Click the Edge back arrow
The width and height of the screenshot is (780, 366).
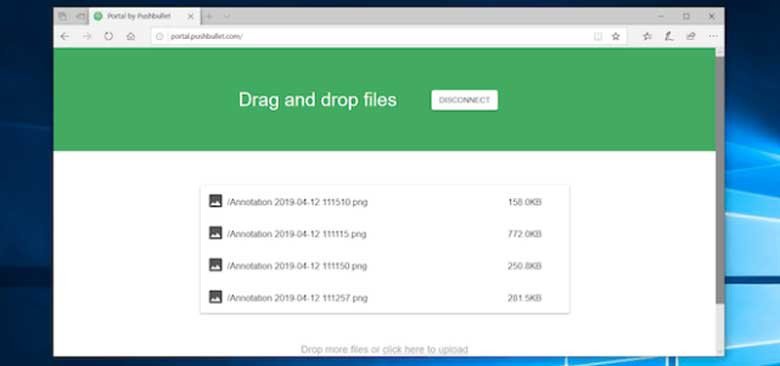click(64, 36)
